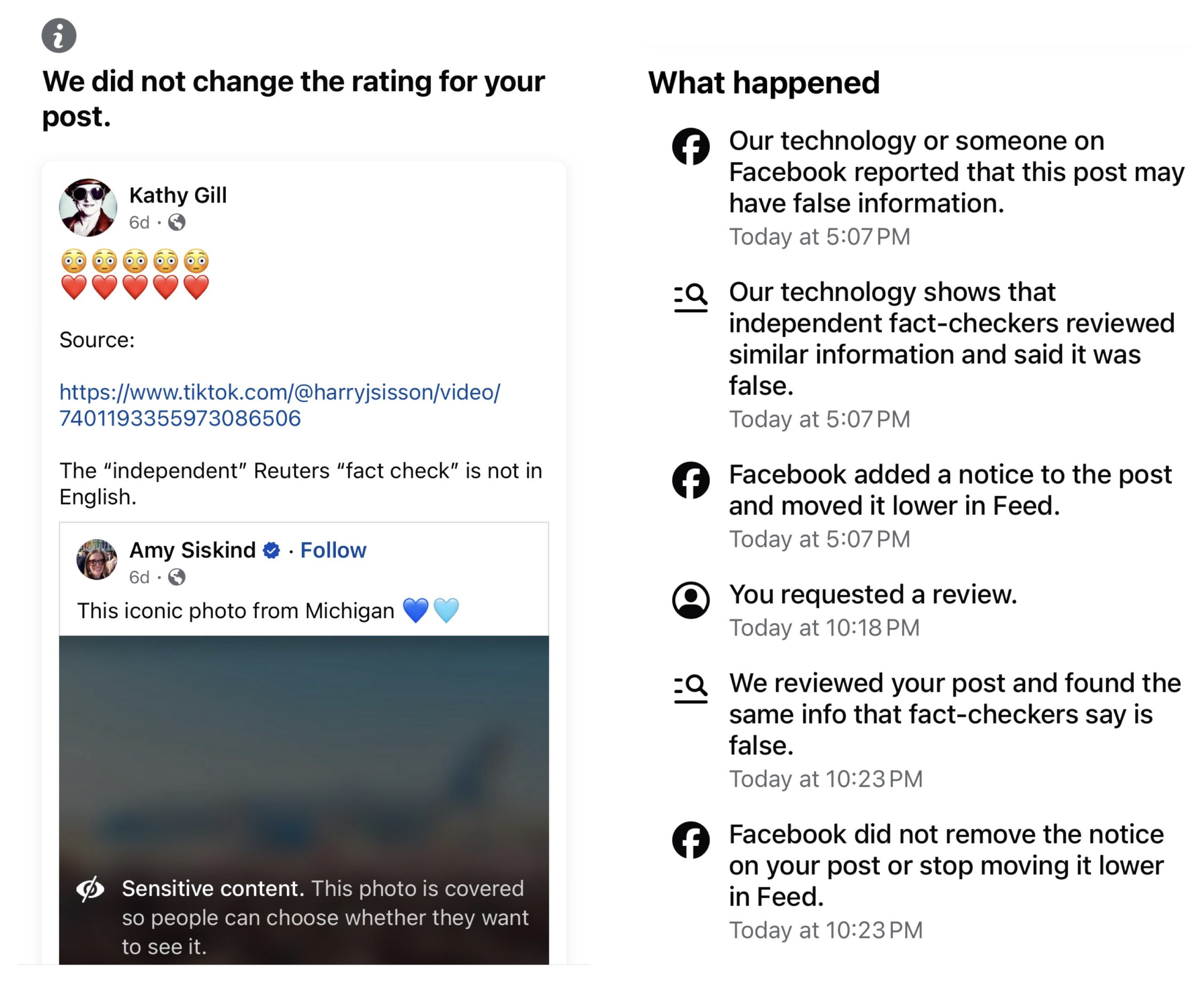This screenshot has width=1204, height=992.
Task: Click the 'What happened' heading
Action: [x=763, y=83]
